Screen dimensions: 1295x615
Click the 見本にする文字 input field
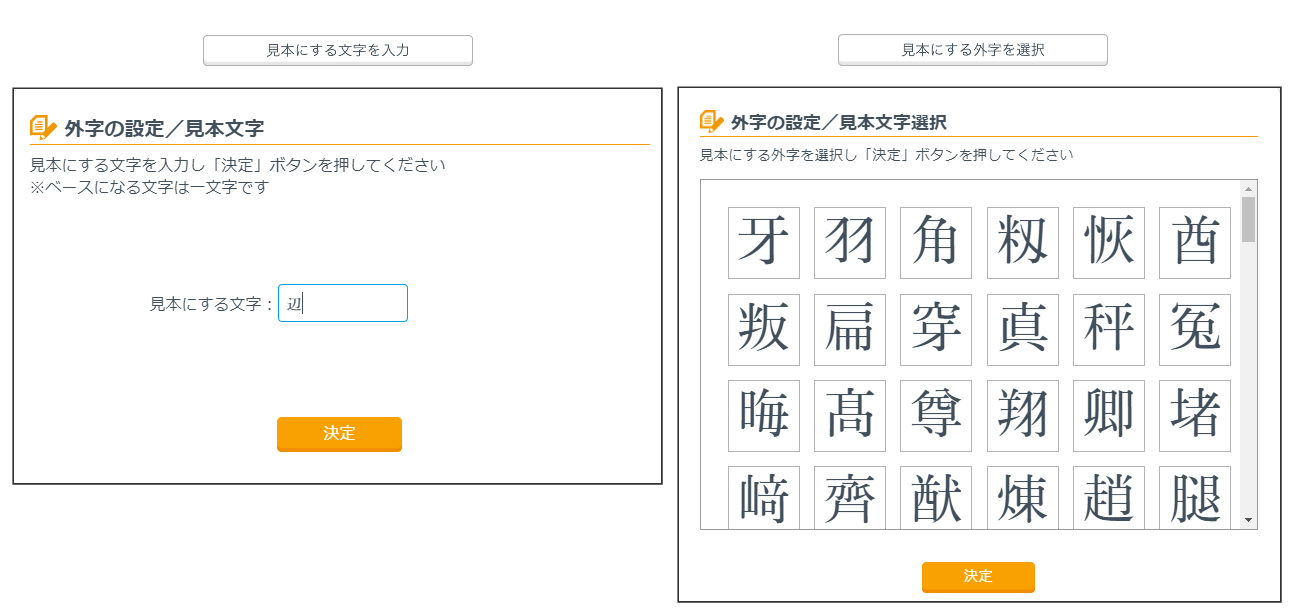(x=342, y=303)
